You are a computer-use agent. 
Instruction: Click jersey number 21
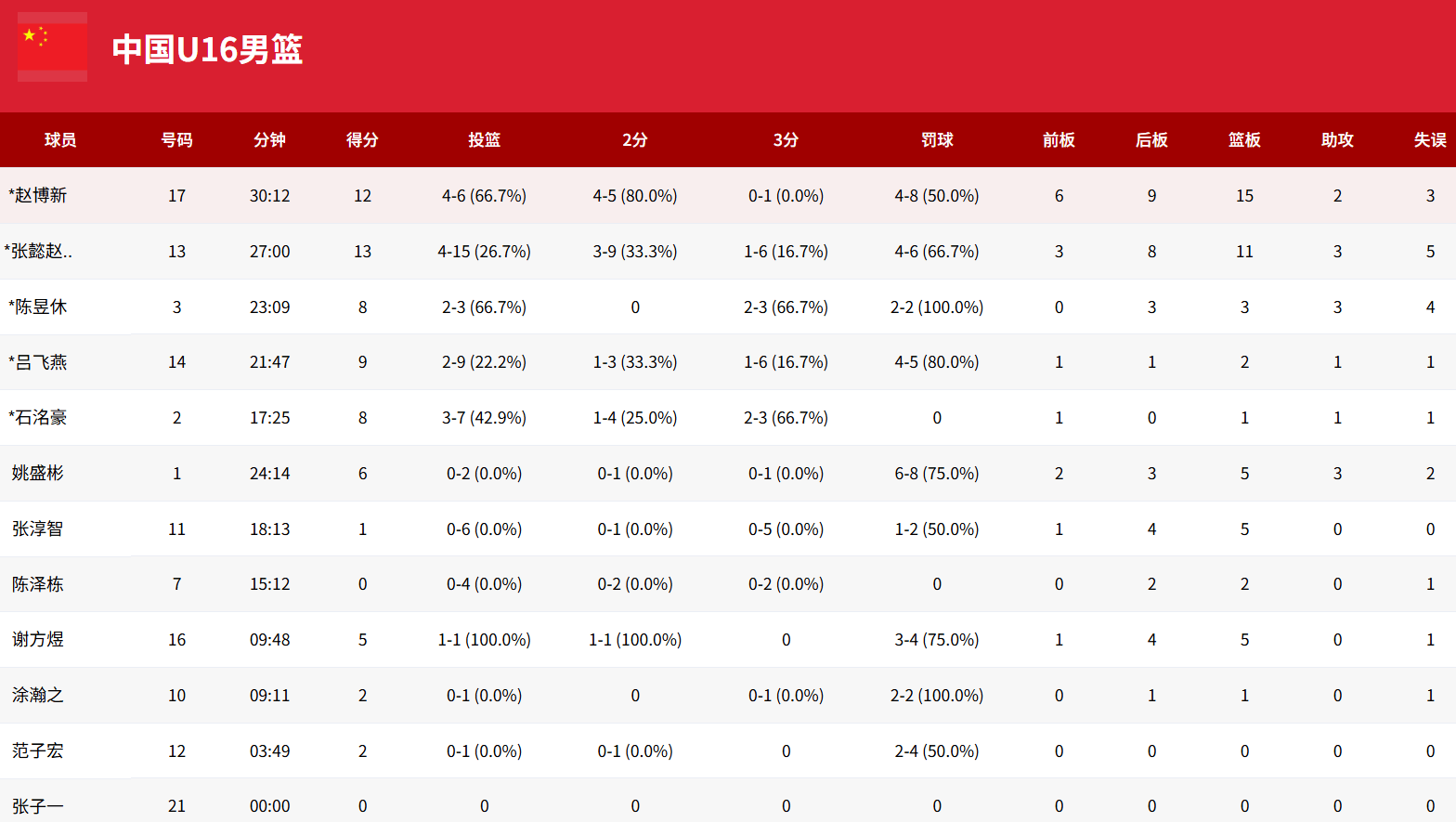click(176, 806)
